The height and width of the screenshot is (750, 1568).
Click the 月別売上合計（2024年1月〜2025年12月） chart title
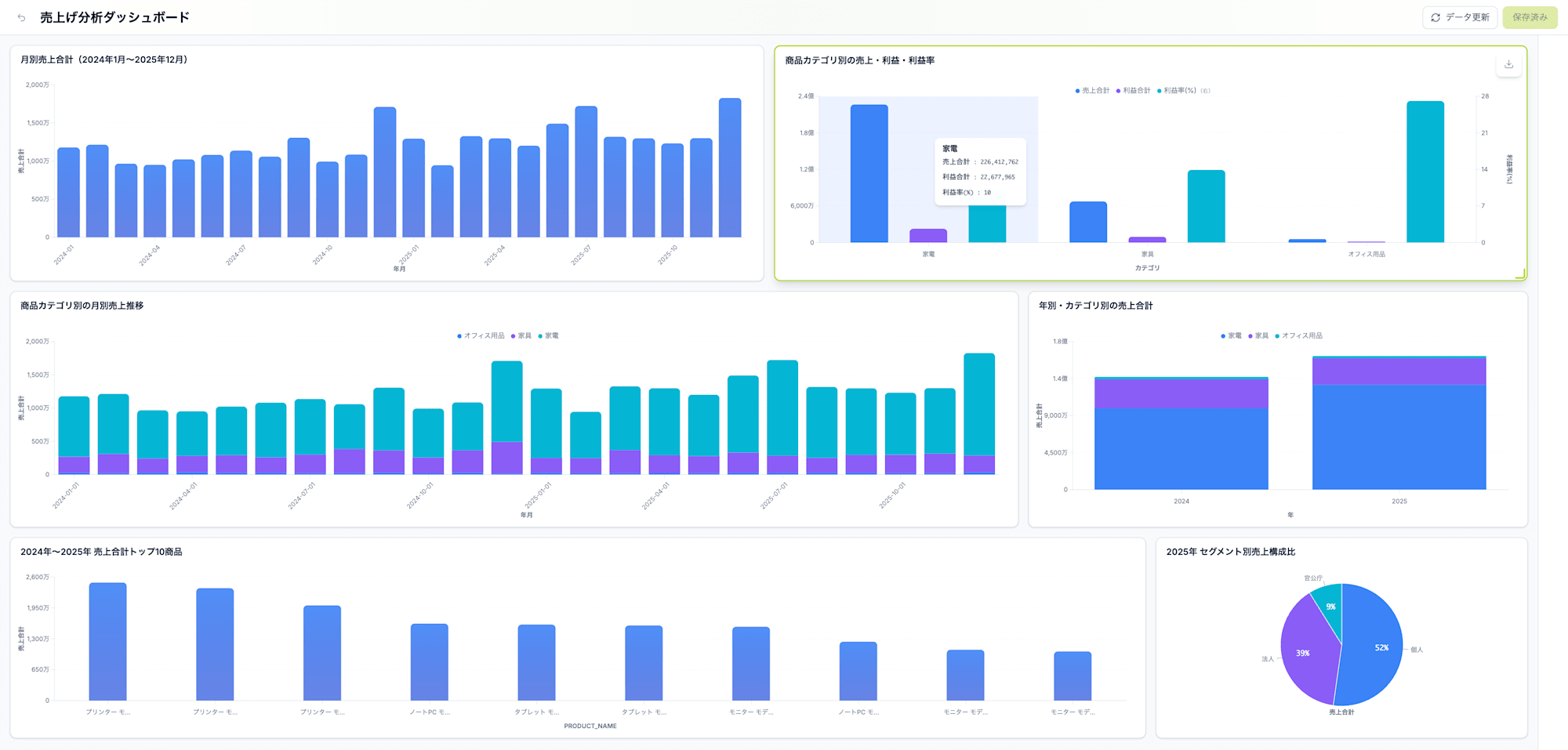click(106, 60)
